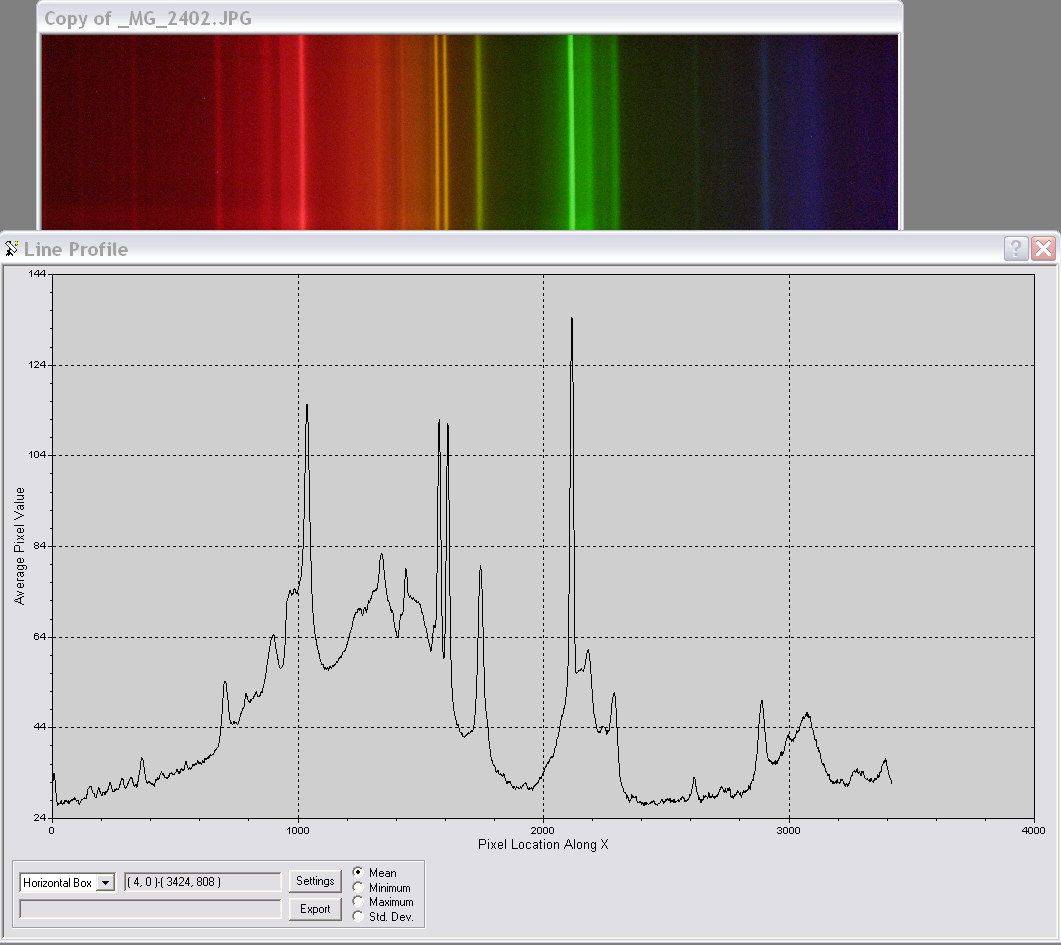Viewport: 1061px width, 945px height.
Task: Click the Pixel Location Along X axis label
Action: point(543,845)
